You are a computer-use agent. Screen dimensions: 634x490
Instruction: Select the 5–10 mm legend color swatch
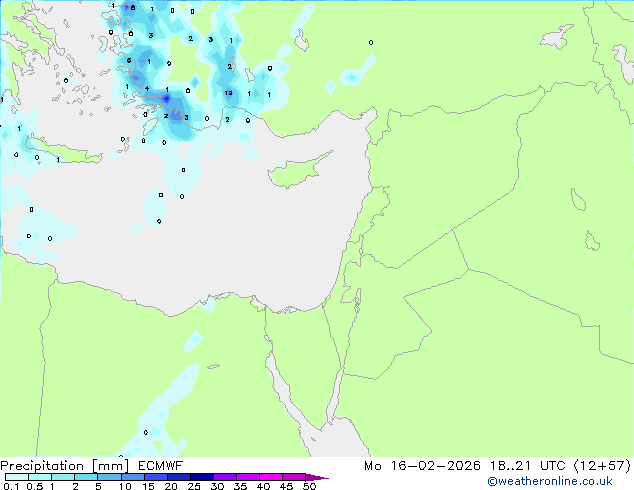point(109,477)
